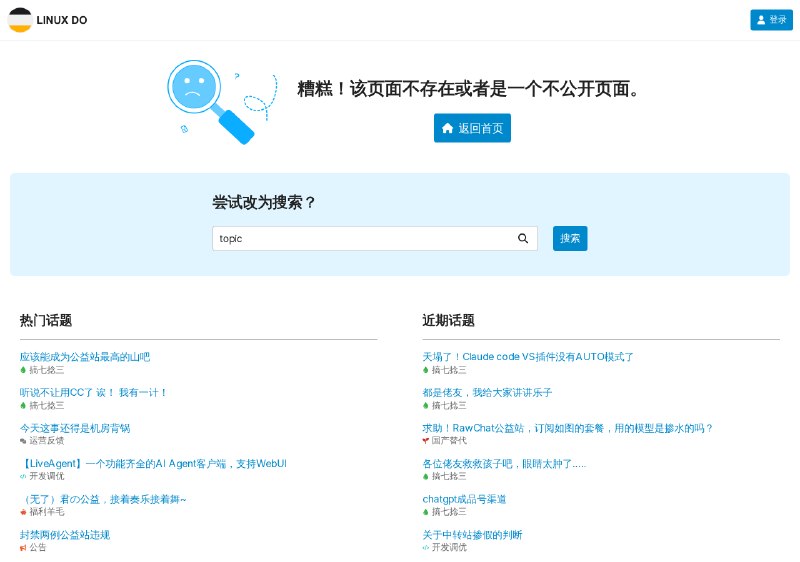Click 公告 category label
This screenshot has height=562, width=800.
click(37, 547)
